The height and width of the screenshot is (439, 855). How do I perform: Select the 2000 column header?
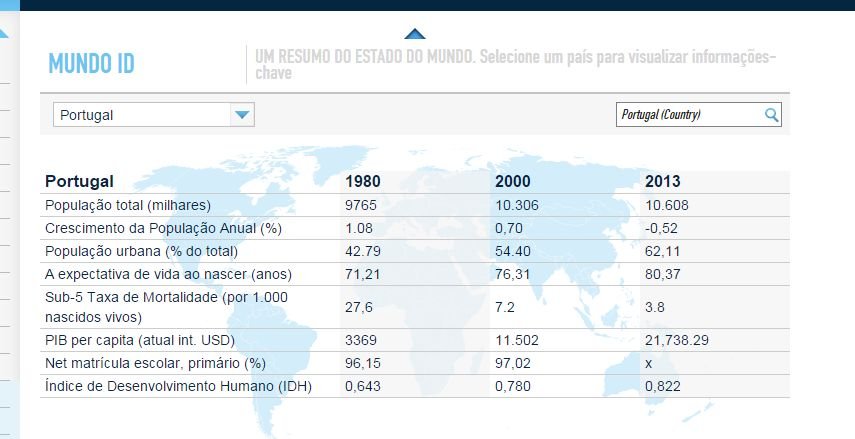[513, 181]
